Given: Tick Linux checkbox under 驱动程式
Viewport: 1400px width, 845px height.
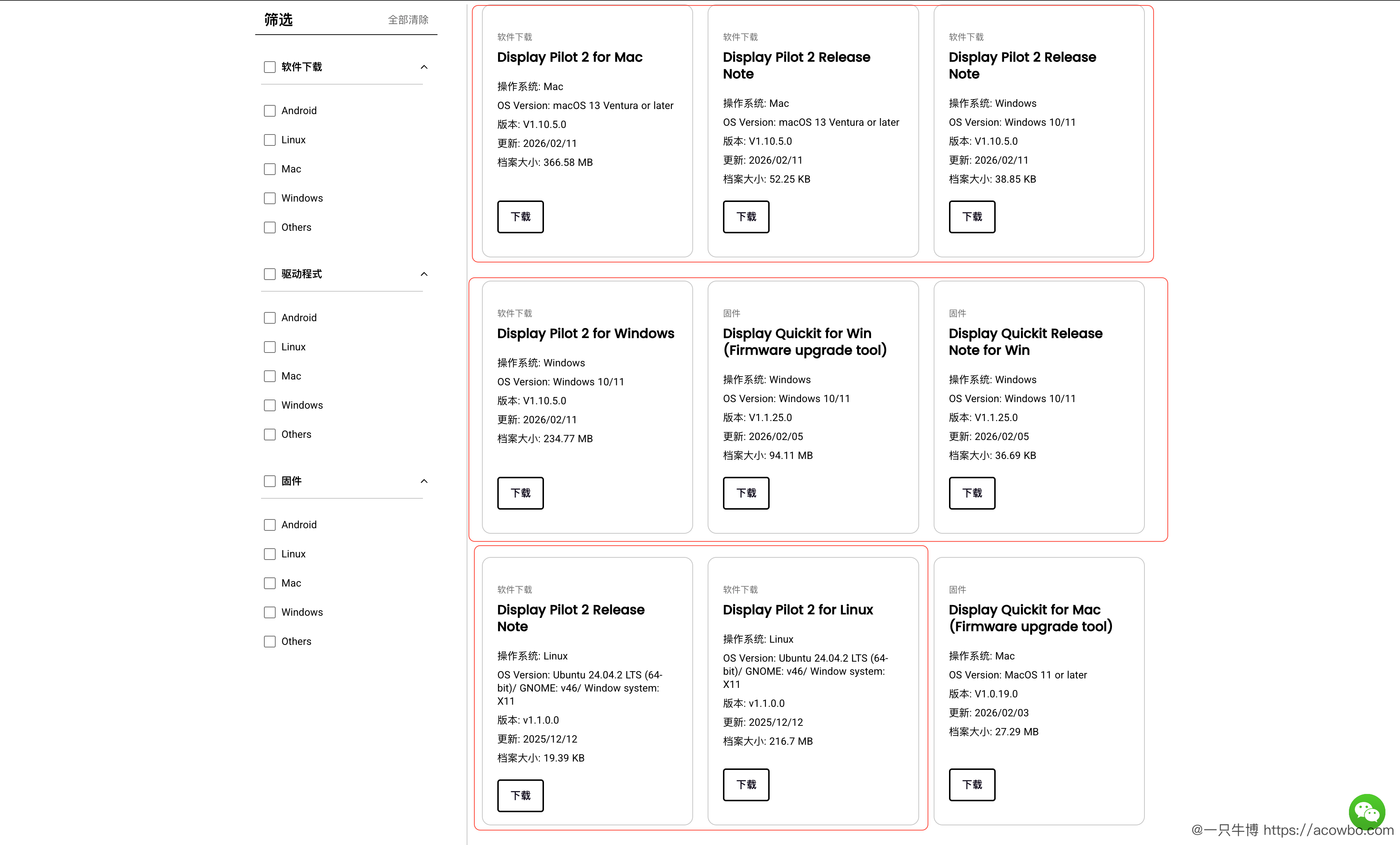Looking at the screenshot, I should click(269, 347).
